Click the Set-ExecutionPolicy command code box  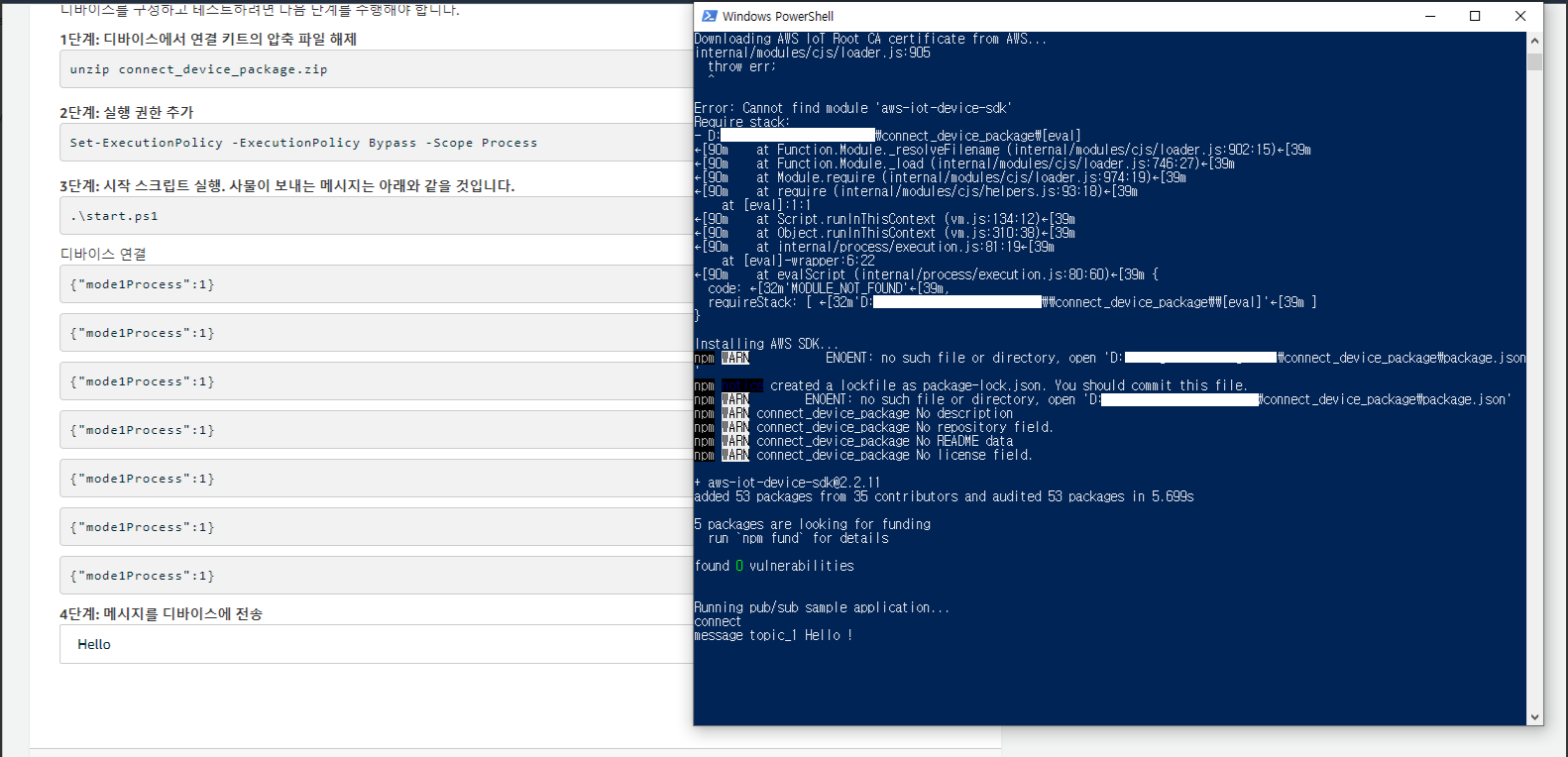tap(377, 143)
